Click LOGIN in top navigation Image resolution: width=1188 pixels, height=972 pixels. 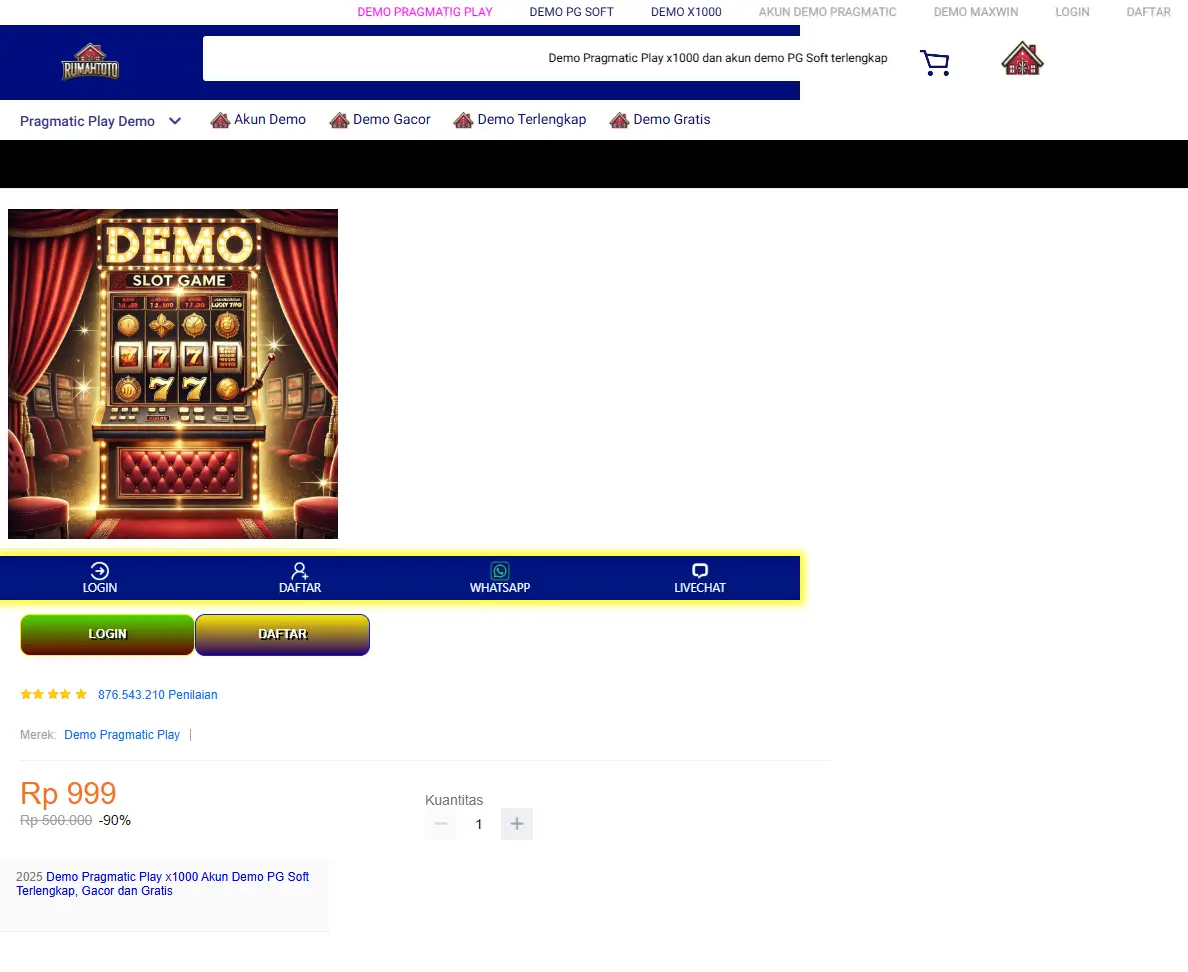pos(1072,12)
